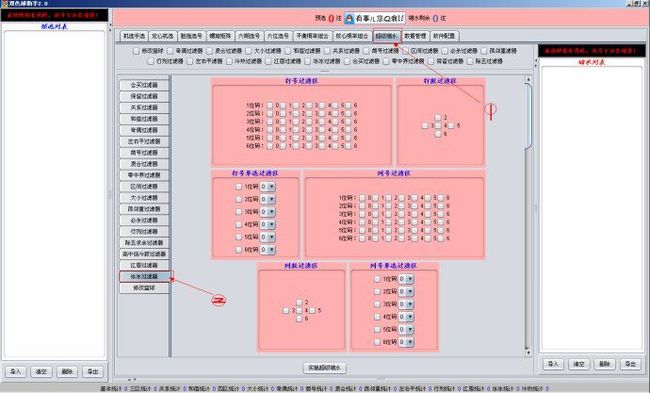Switch to the 机选手选 tab

134,36
